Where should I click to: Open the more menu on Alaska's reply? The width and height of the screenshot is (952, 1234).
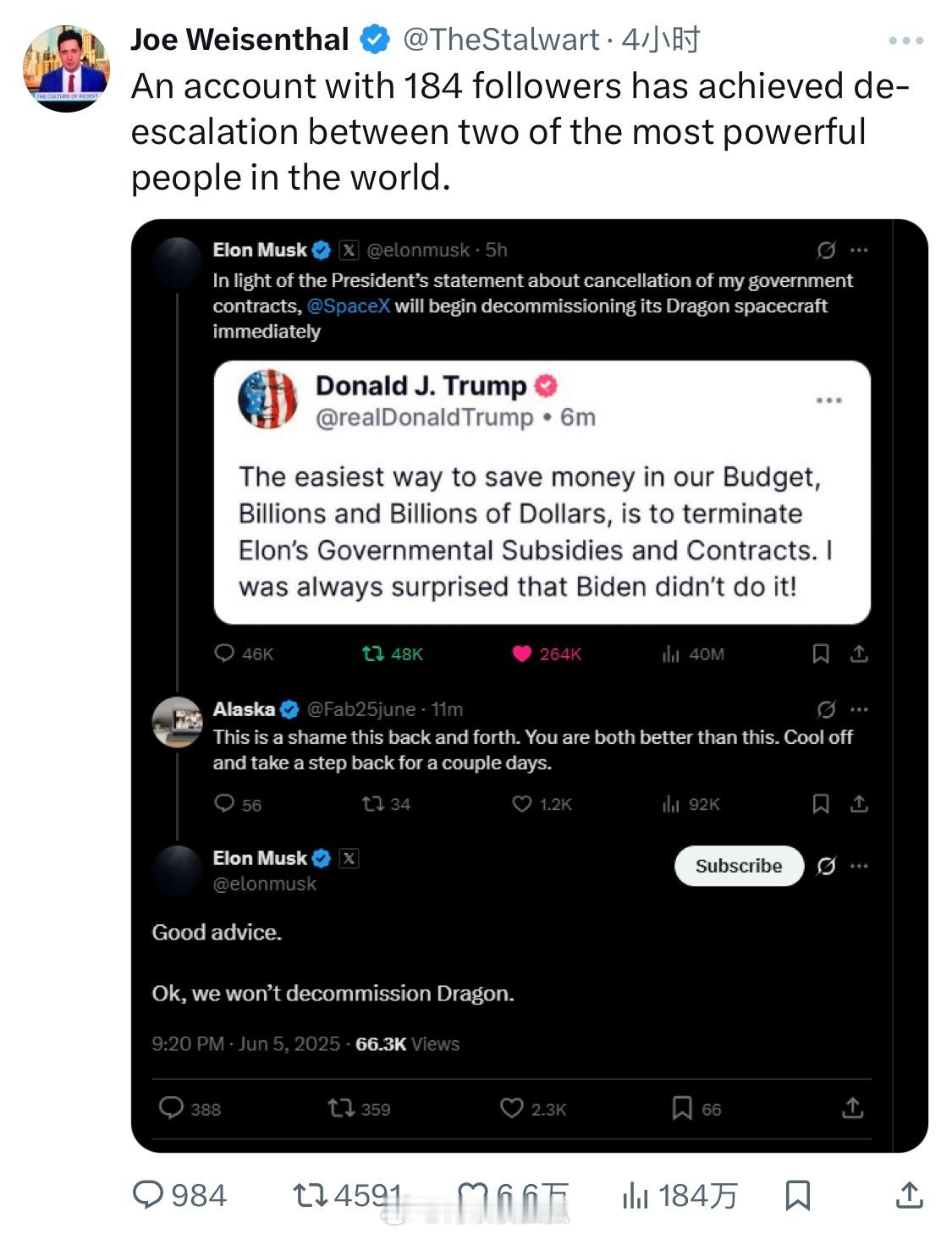(859, 709)
